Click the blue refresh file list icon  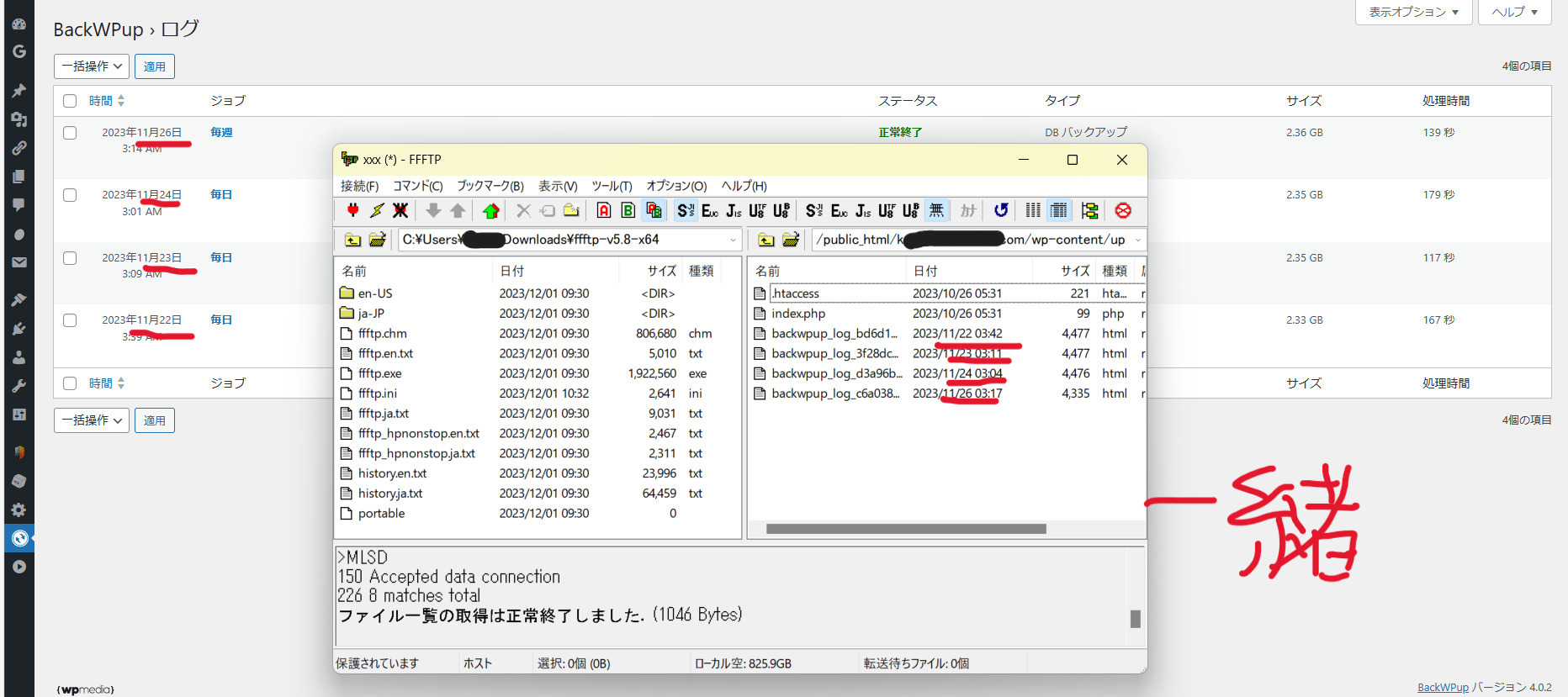pyautogui.click(x=1001, y=210)
